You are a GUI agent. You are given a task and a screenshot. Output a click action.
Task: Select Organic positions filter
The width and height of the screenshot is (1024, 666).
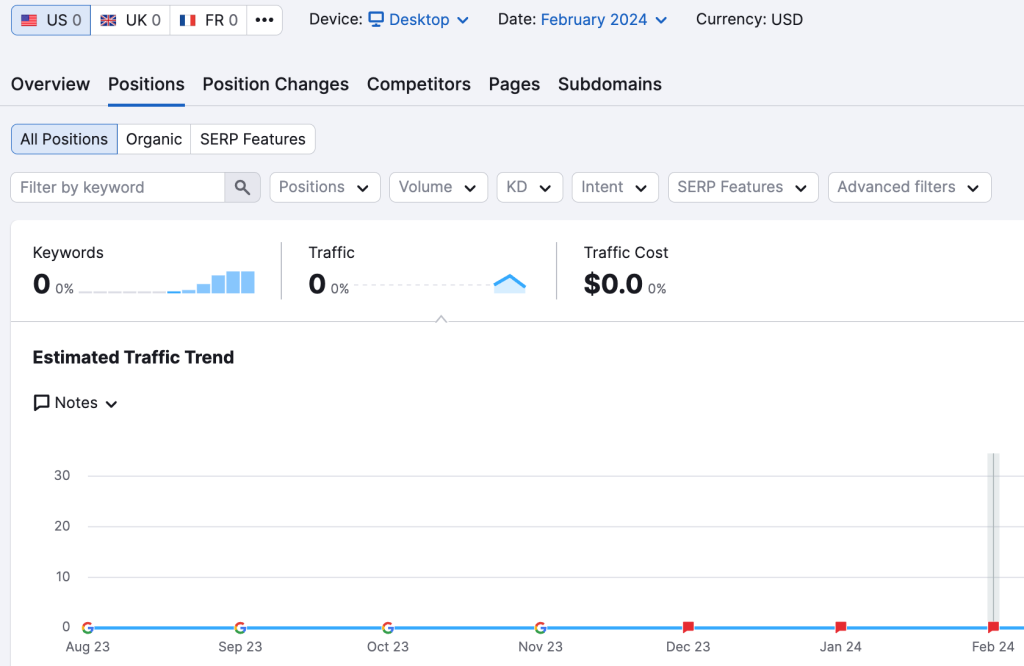(154, 139)
